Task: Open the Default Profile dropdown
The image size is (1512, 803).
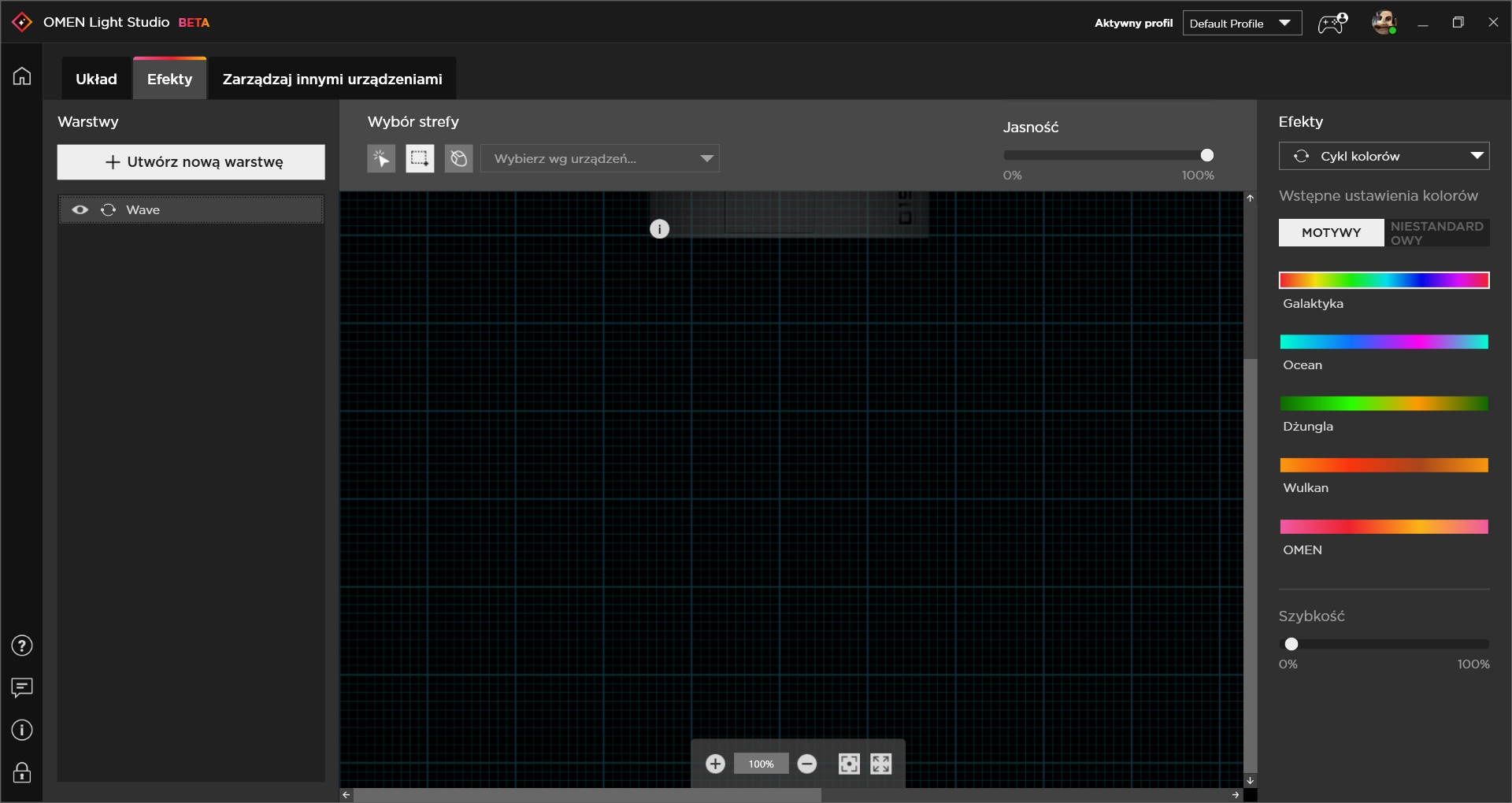Action: pos(1242,23)
